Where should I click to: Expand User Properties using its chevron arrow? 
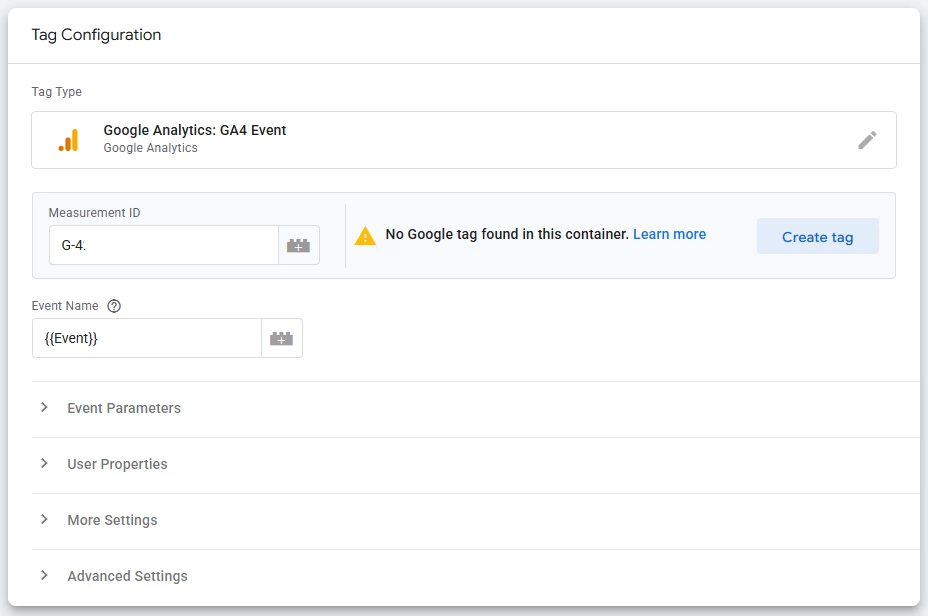coord(44,464)
